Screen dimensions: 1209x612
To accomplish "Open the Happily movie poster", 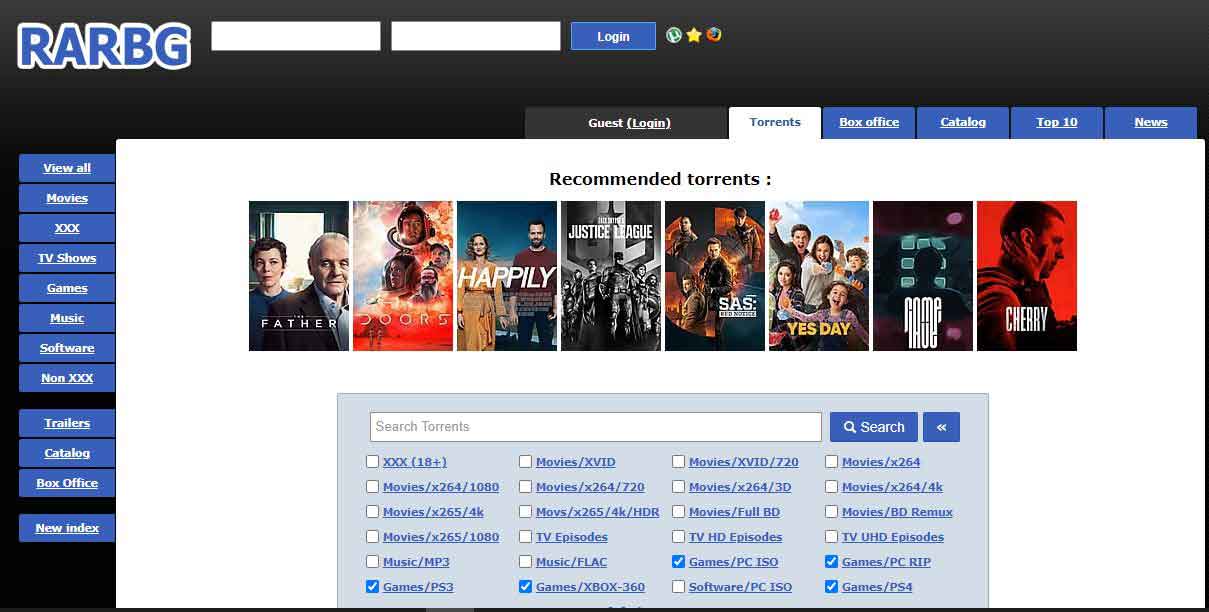I will (x=507, y=276).
